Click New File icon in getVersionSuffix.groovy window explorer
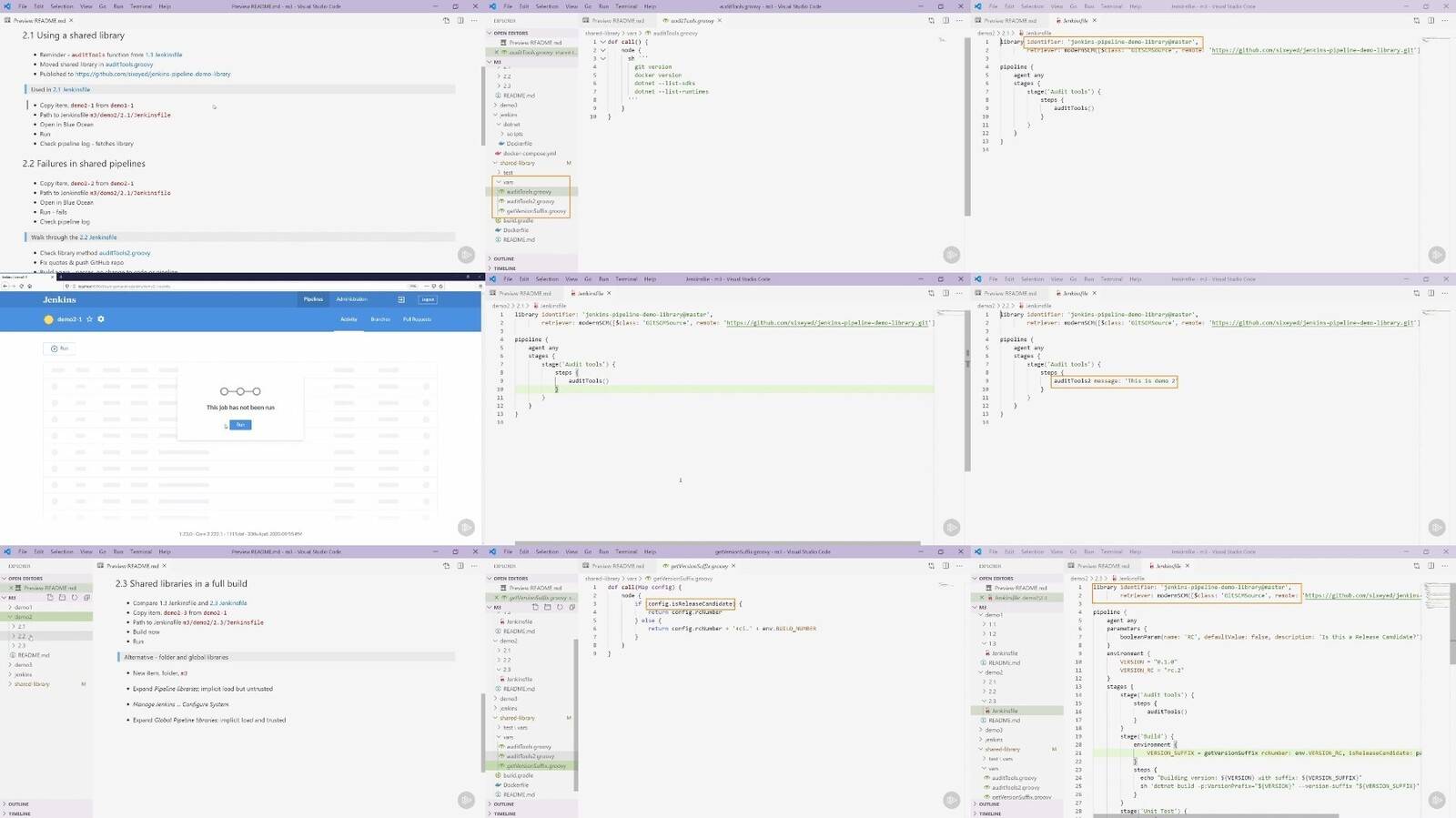The height and width of the screenshot is (818, 1456). click(x=535, y=607)
